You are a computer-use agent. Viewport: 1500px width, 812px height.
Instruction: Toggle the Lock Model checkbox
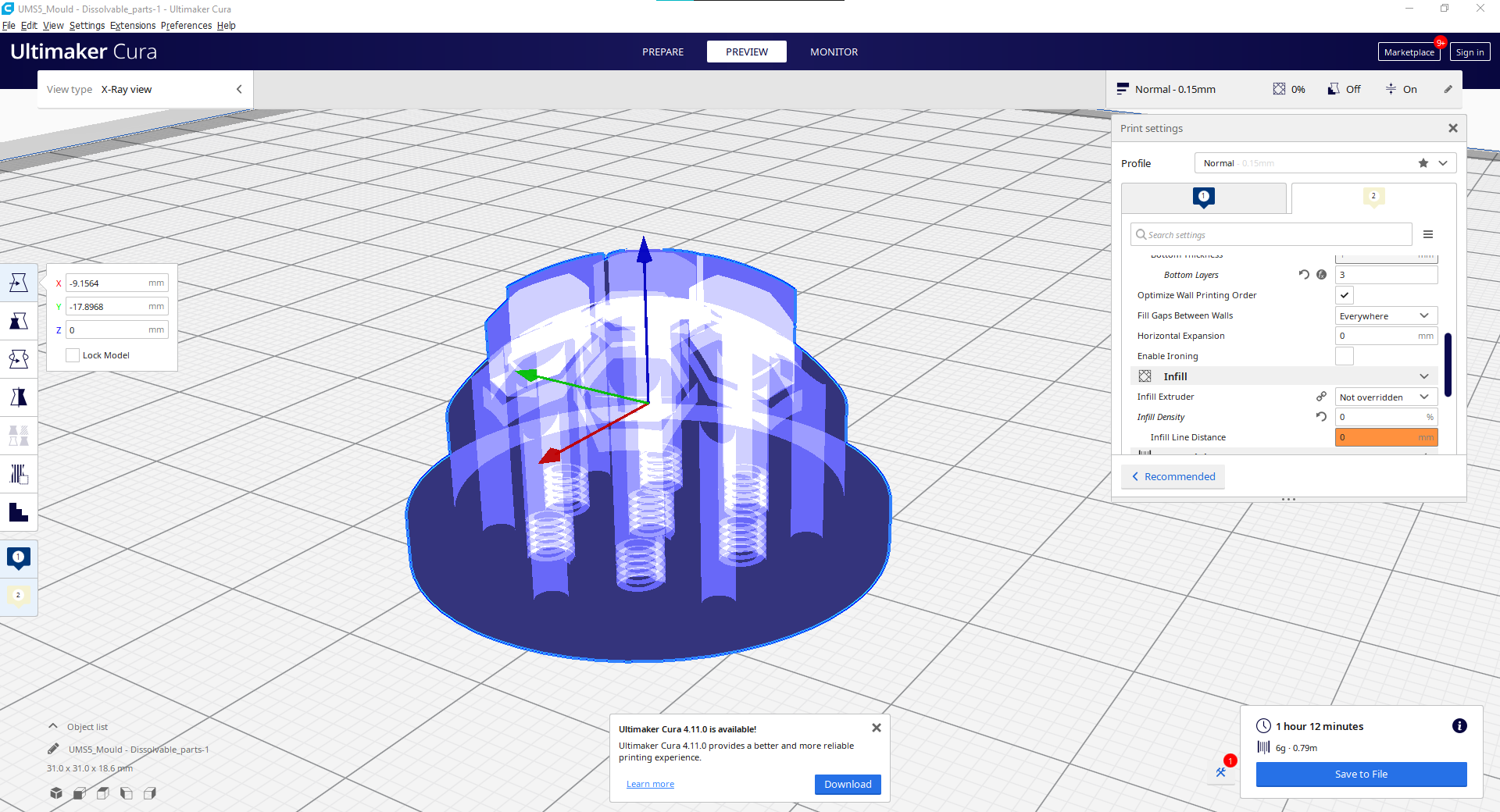pyautogui.click(x=73, y=355)
